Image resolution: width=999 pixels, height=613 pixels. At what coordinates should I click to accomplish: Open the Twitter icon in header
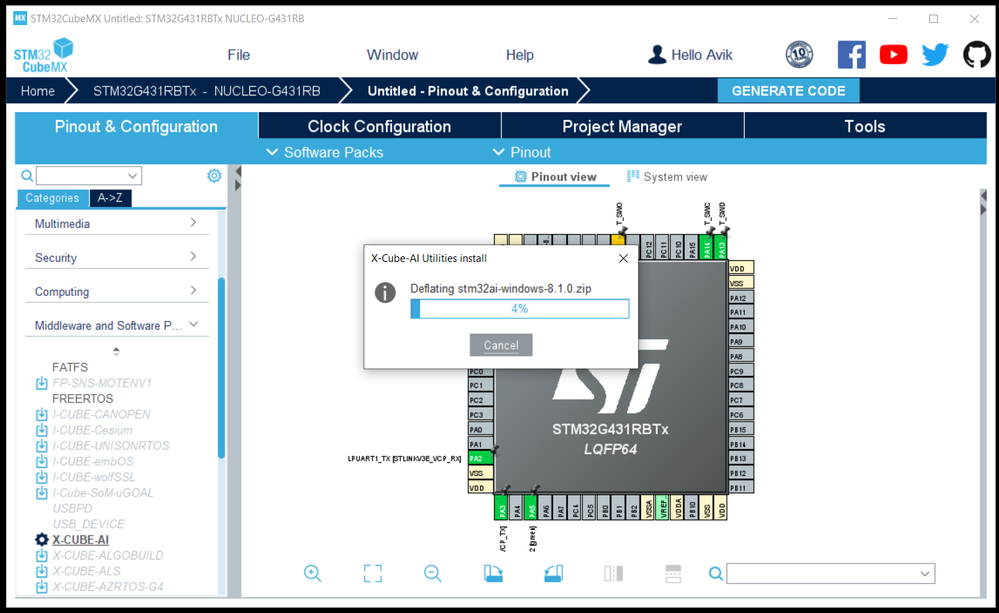(x=935, y=55)
